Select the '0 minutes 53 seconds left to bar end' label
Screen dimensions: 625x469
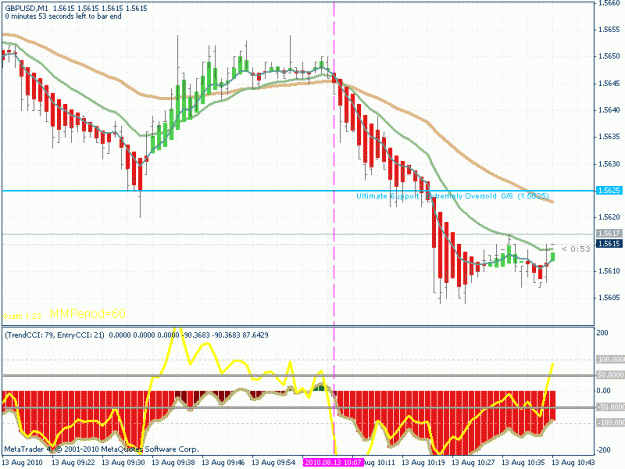(63, 16)
